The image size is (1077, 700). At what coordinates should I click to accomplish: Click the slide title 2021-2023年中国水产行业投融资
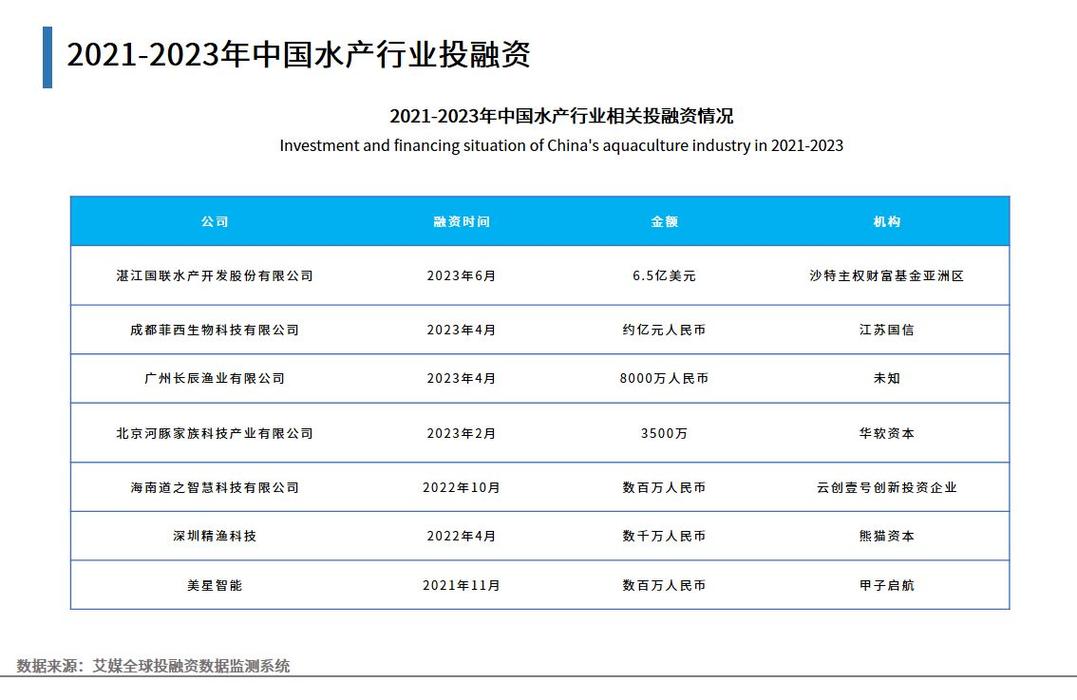tap(300, 57)
